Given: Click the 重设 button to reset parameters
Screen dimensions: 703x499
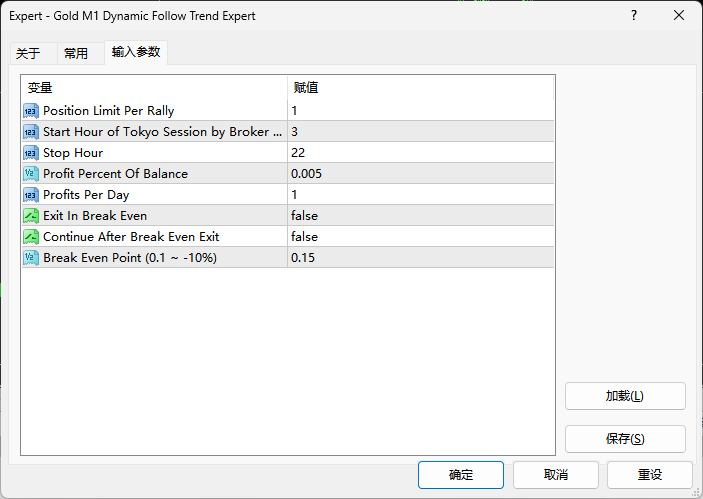Looking at the screenshot, I should click(650, 475).
